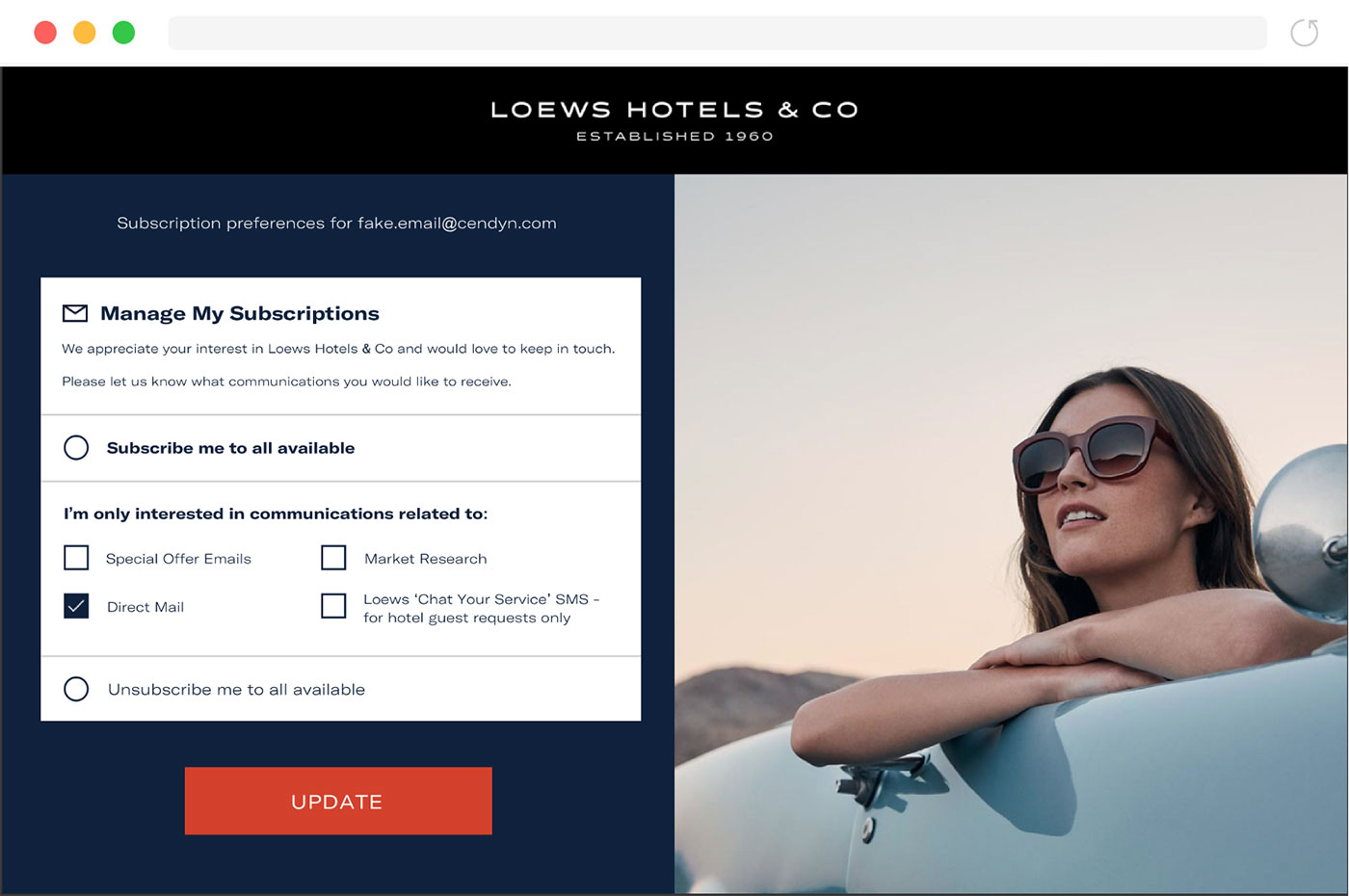Uncheck the Direct Mail checkbox

pyautogui.click(x=76, y=606)
